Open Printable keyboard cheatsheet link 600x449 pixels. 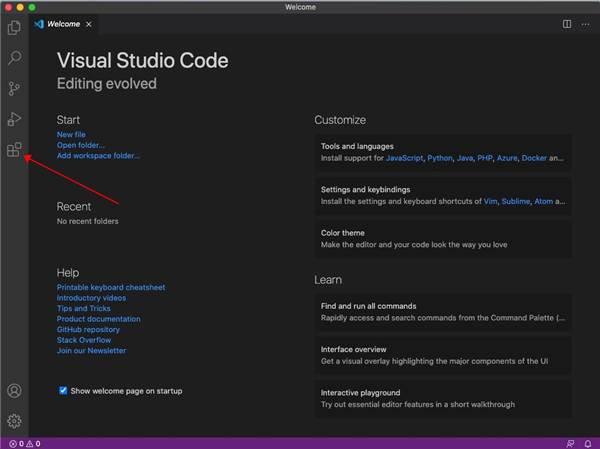pos(111,287)
